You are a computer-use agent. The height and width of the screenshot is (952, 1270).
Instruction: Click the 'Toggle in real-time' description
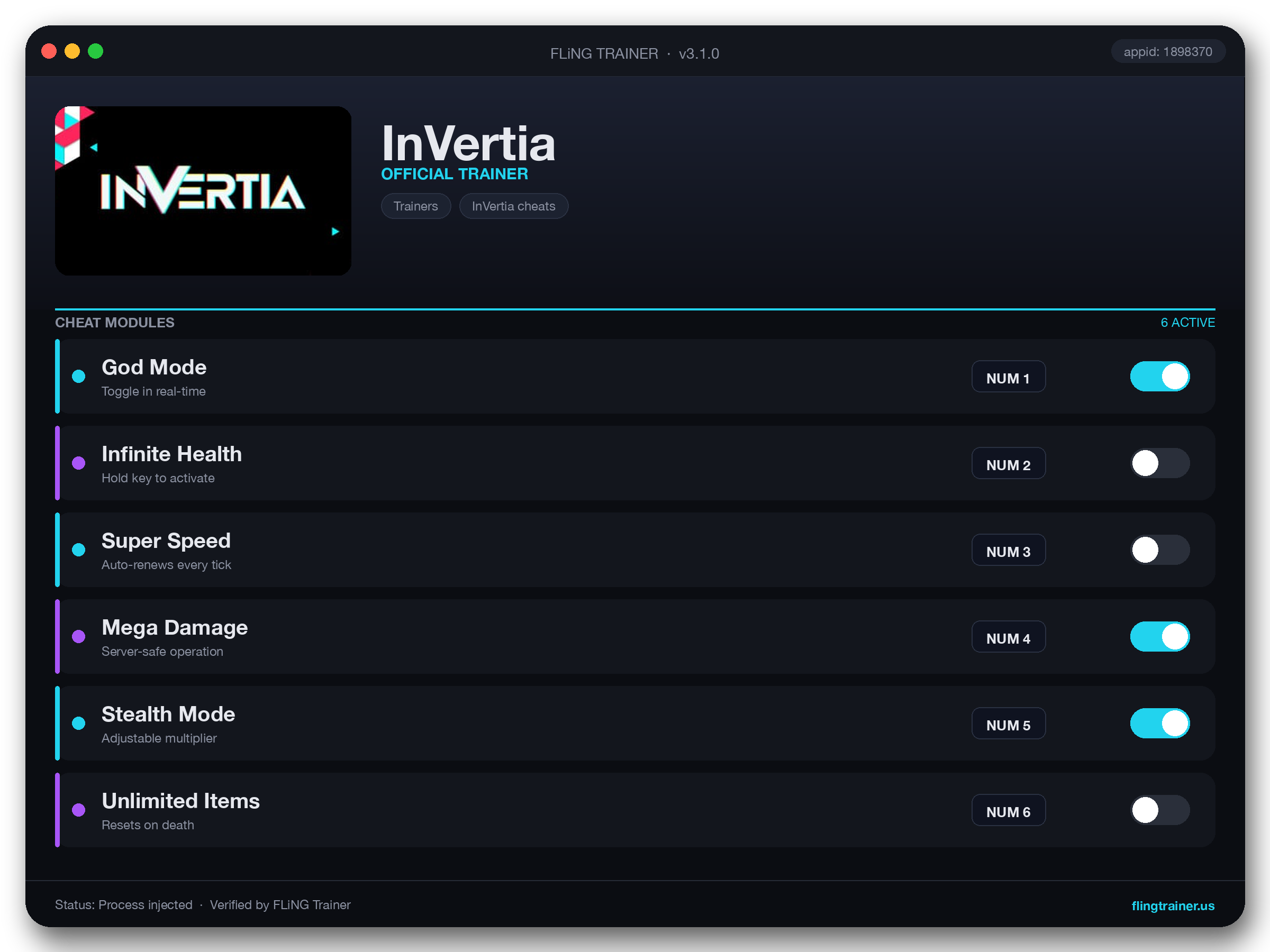click(x=153, y=391)
